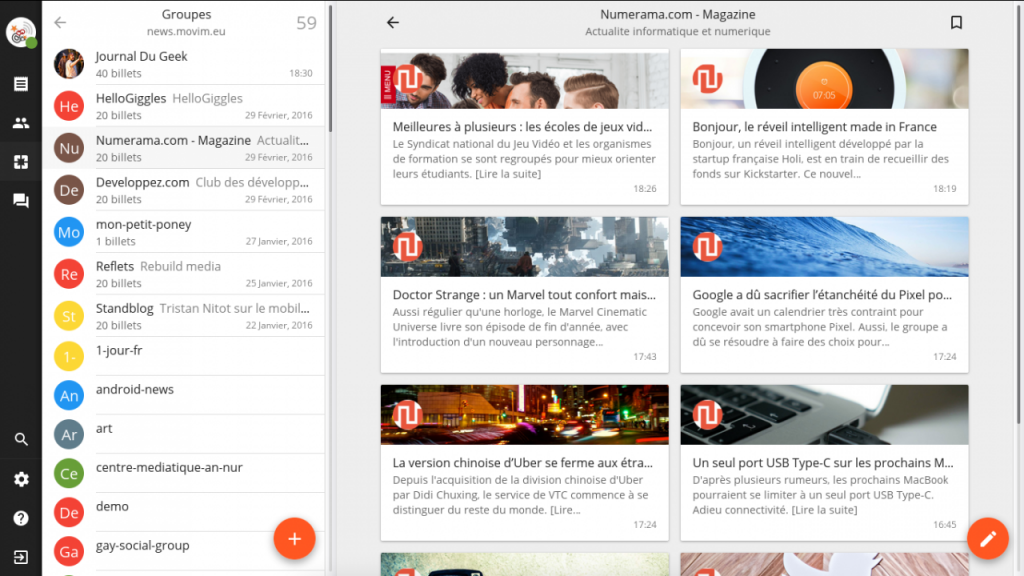Image resolution: width=1024 pixels, height=576 pixels.
Task: Open android-news group
Action: click(x=184, y=395)
